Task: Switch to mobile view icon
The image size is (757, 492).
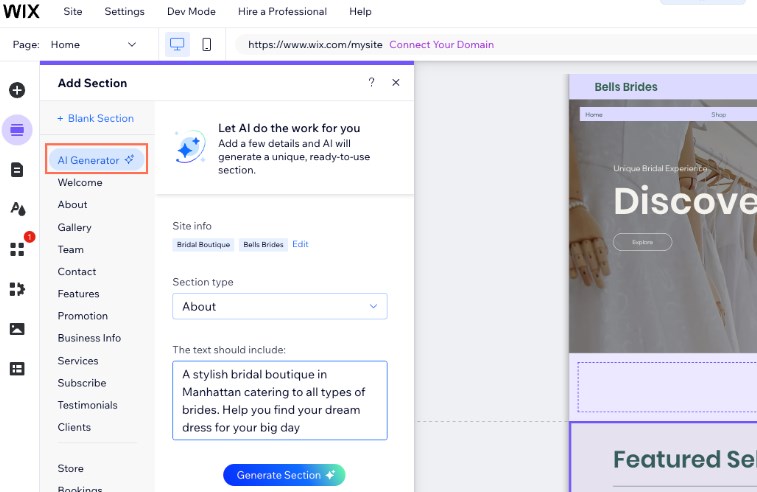Action: point(207,44)
